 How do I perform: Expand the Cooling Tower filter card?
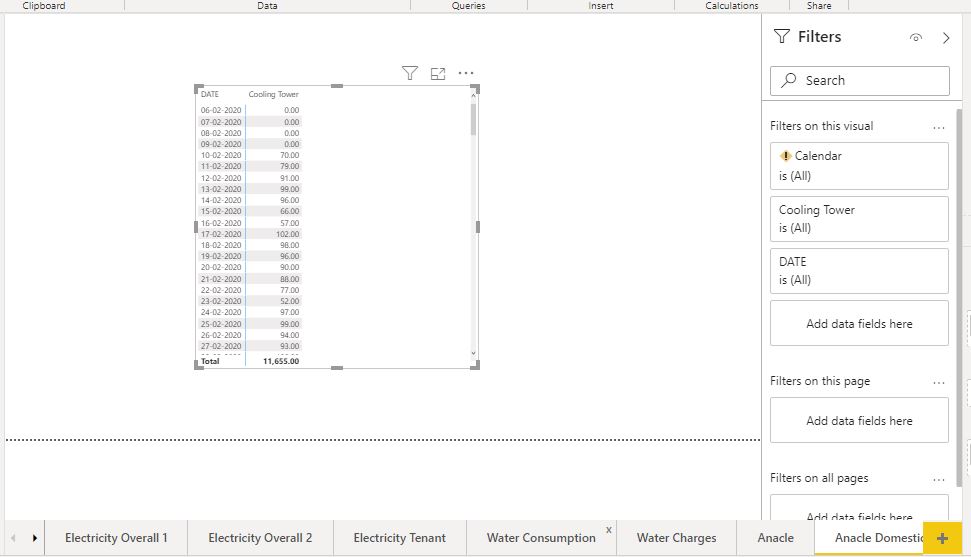[860, 219]
